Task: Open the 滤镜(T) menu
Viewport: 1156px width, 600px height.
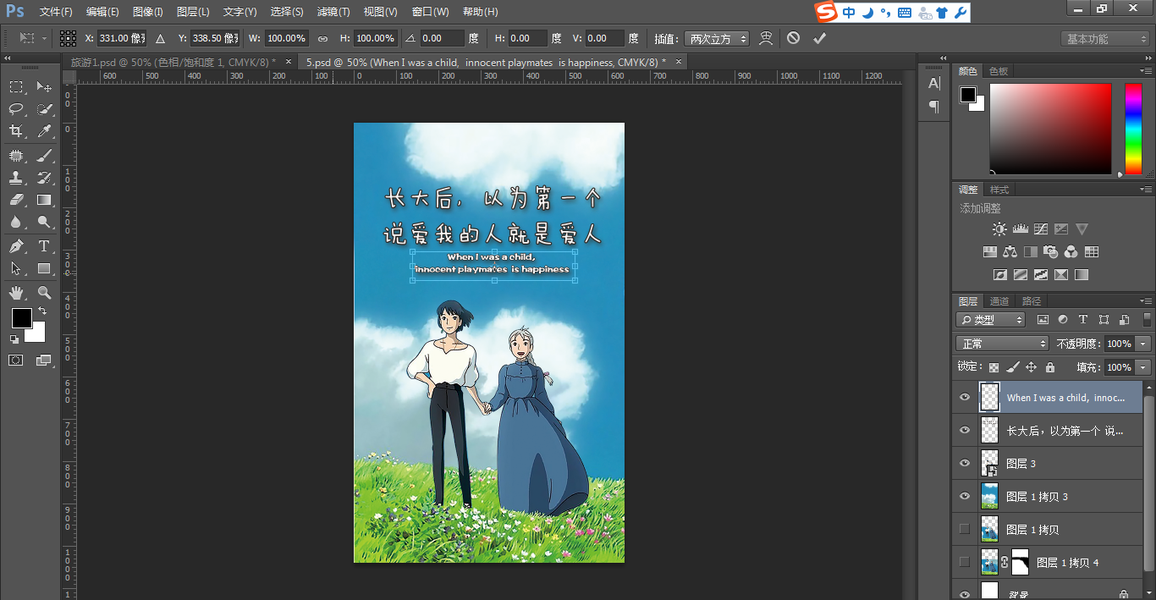Action: (x=333, y=12)
